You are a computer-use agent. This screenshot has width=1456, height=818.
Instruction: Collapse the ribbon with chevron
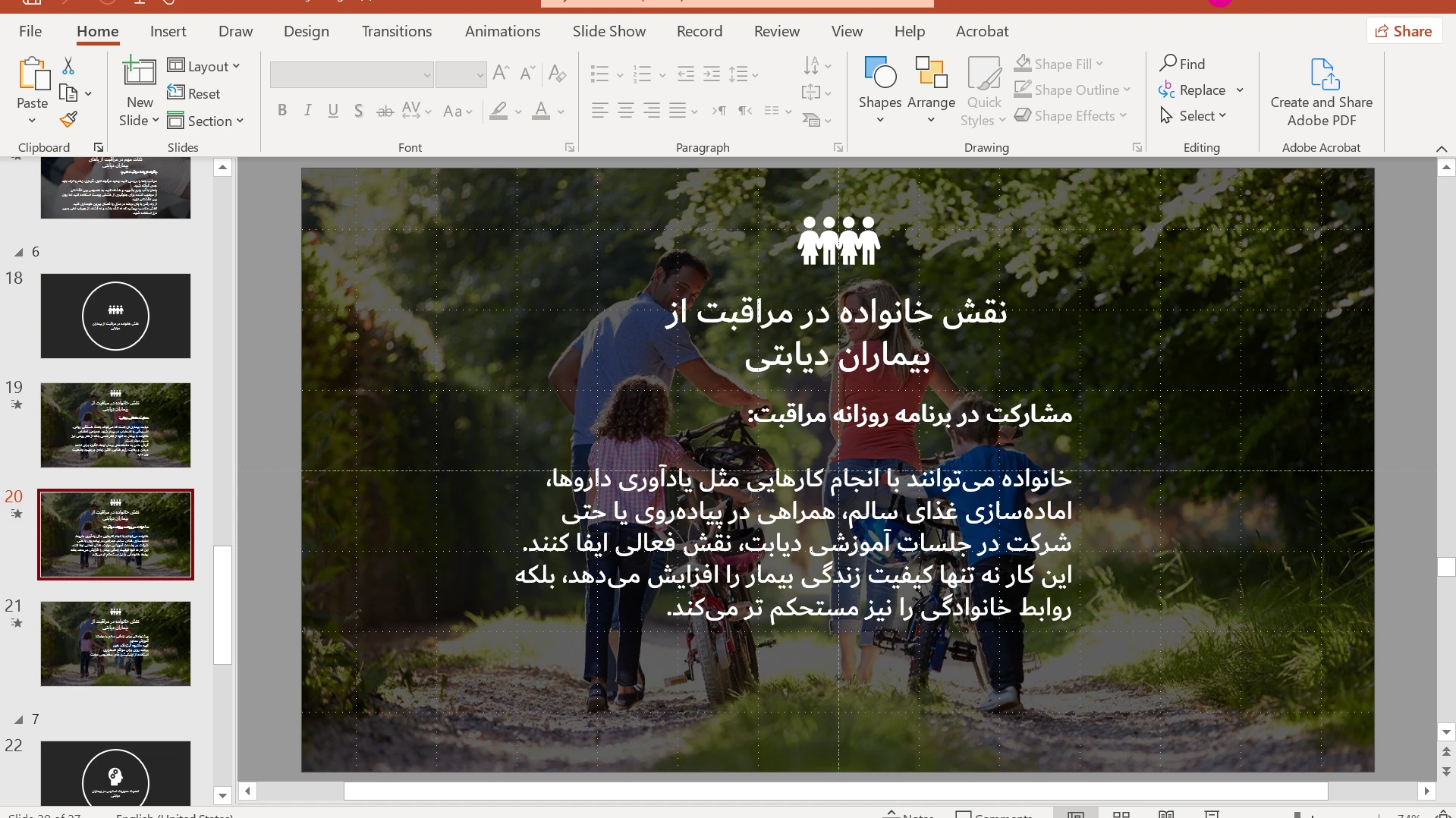click(1442, 149)
